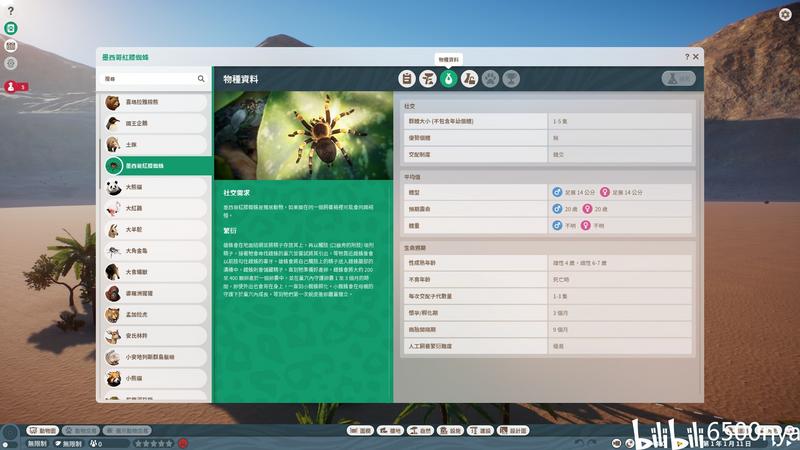Open the greyed trophy tab icon
This screenshot has width=800, height=450.
coord(511,79)
